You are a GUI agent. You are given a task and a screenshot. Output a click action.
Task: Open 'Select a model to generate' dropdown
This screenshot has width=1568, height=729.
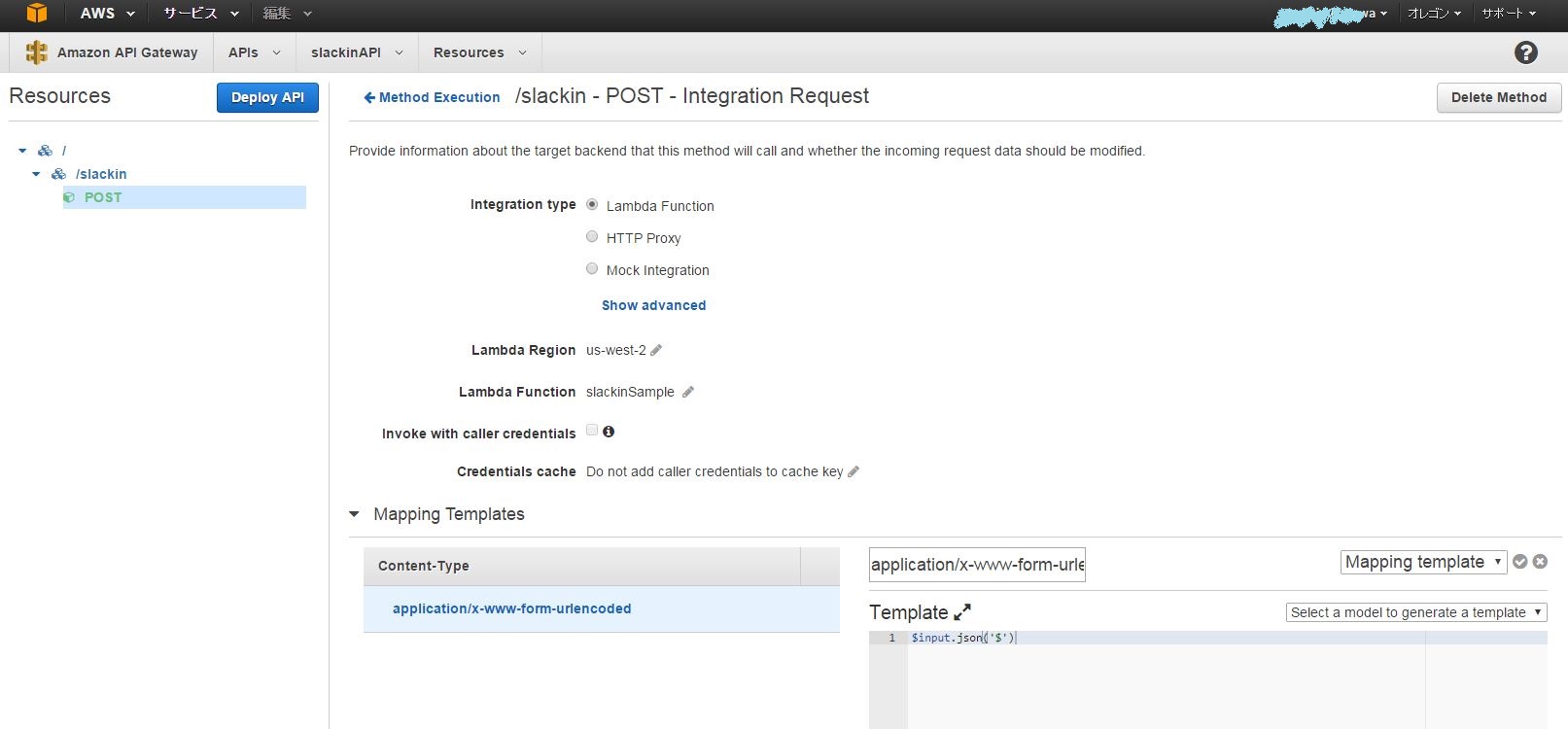1415,612
